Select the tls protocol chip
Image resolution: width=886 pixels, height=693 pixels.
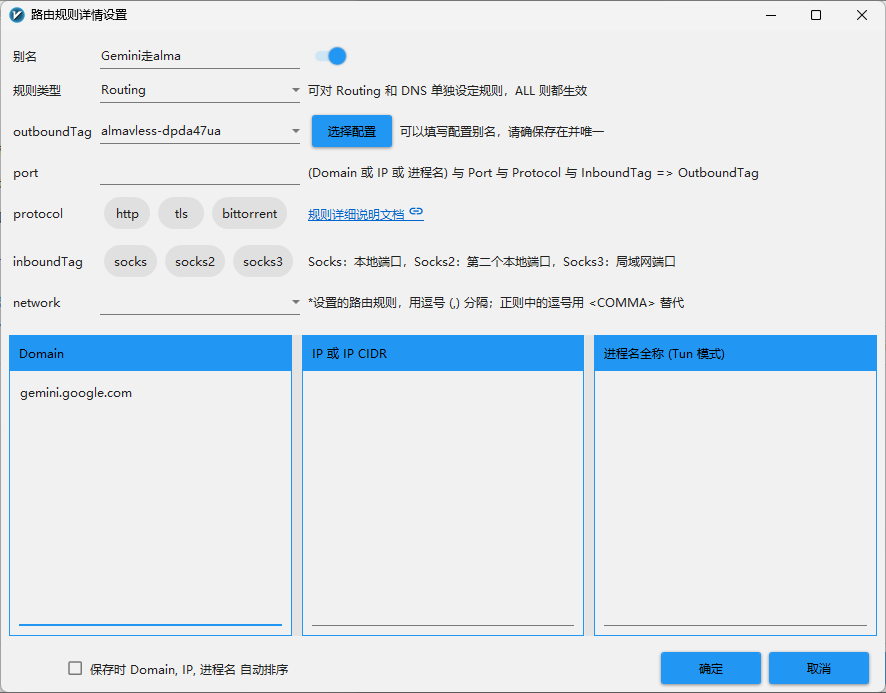pos(181,214)
